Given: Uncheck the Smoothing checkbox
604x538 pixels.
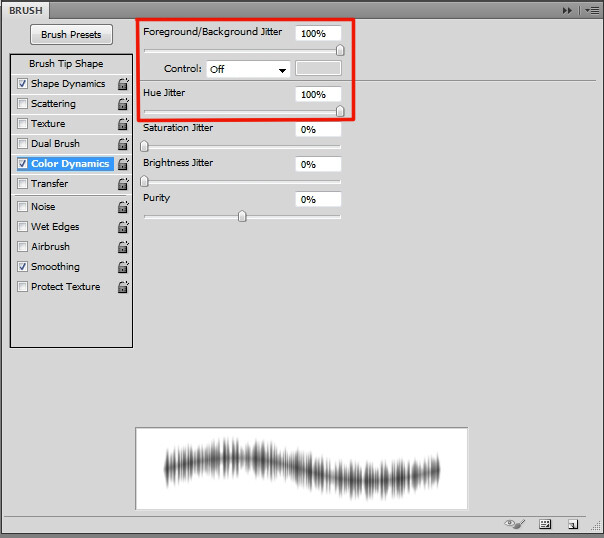Looking at the screenshot, I should point(22,266).
